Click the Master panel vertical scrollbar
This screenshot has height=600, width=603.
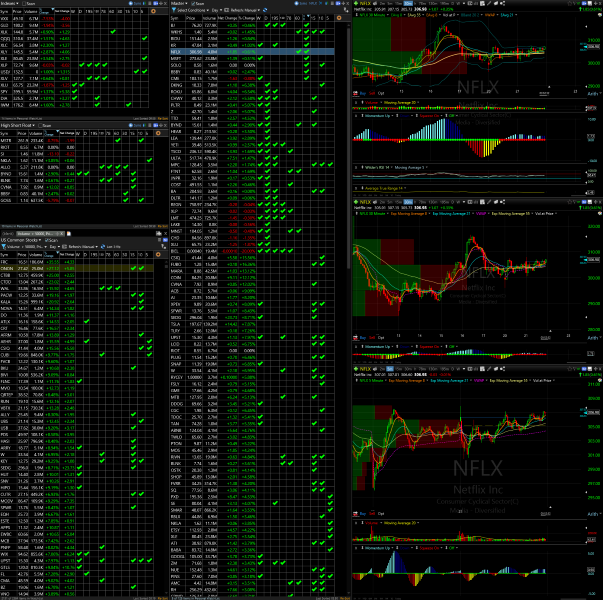(x=349, y=146)
